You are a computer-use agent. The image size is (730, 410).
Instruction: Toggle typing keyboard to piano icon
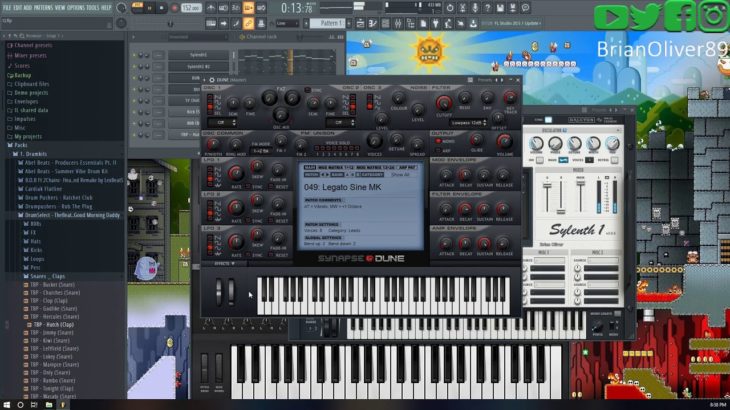click(x=211, y=23)
